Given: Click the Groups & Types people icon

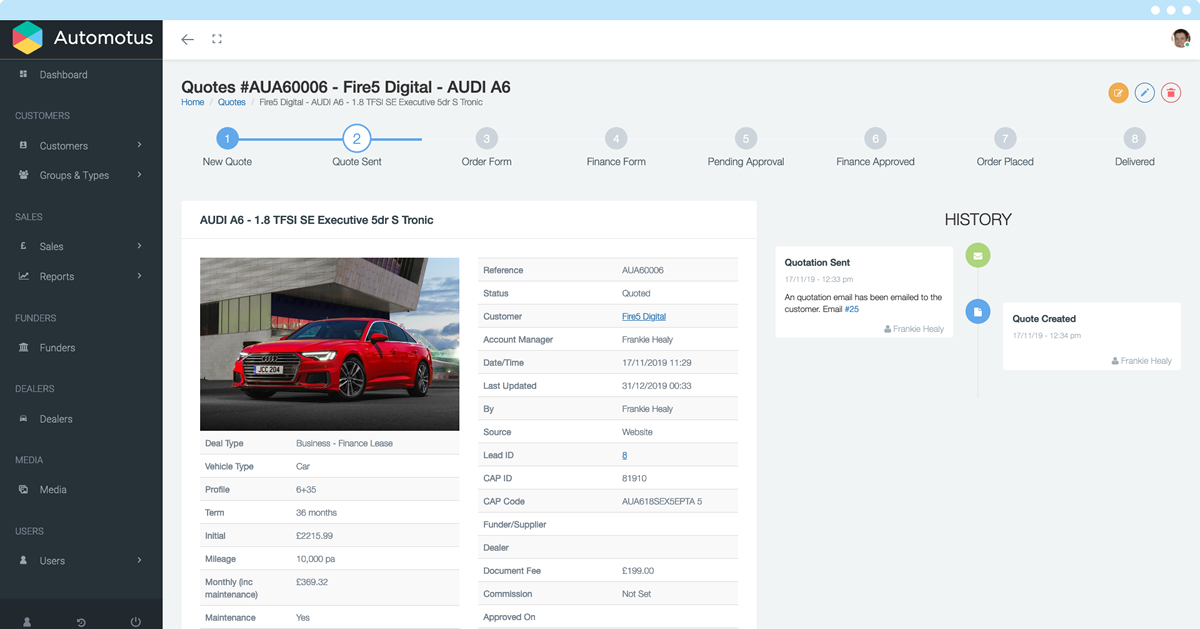Looking at the screenshot, I should click(x=23, y=175).
